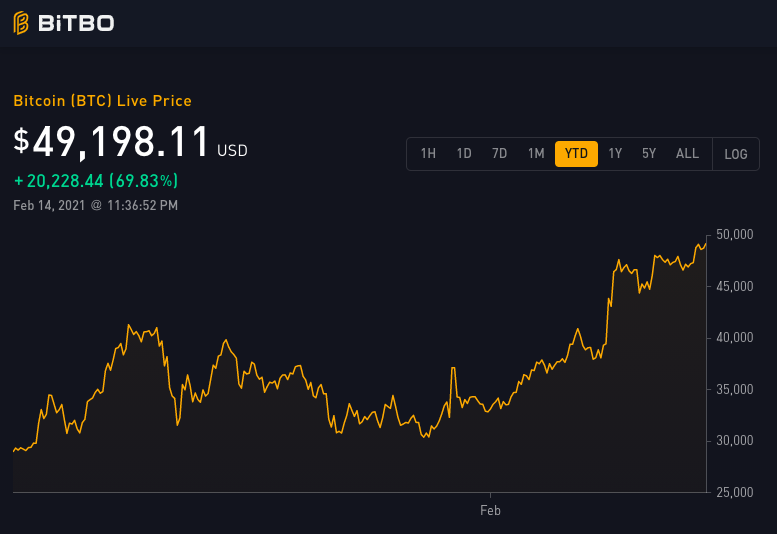The image size is (777, 534).
Task: Select the 1H time range
Action: pyautogui.click(x=428, y=154)
